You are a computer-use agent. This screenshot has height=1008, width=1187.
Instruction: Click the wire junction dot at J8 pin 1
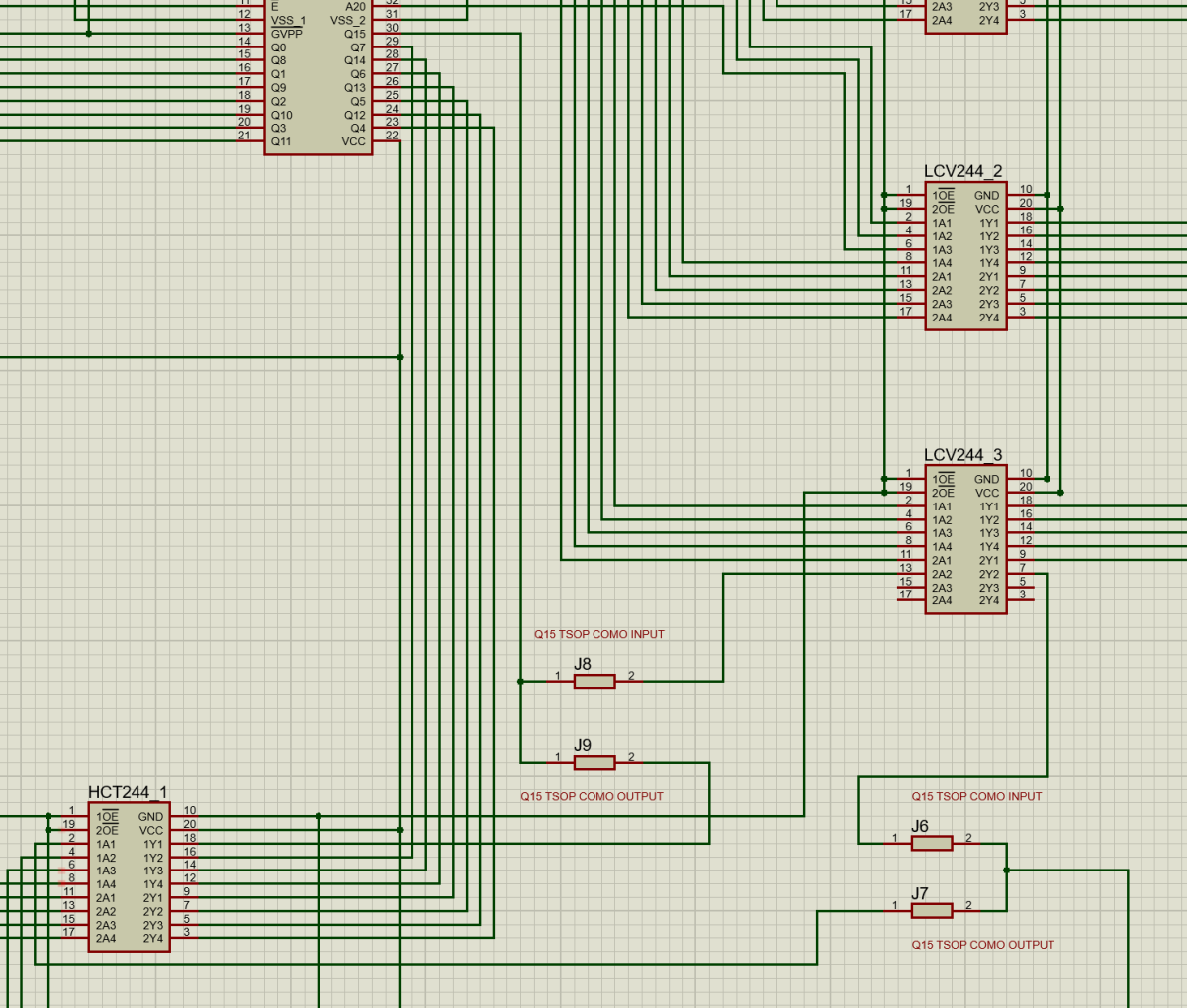pyautogui.click(x=521, y=681)
